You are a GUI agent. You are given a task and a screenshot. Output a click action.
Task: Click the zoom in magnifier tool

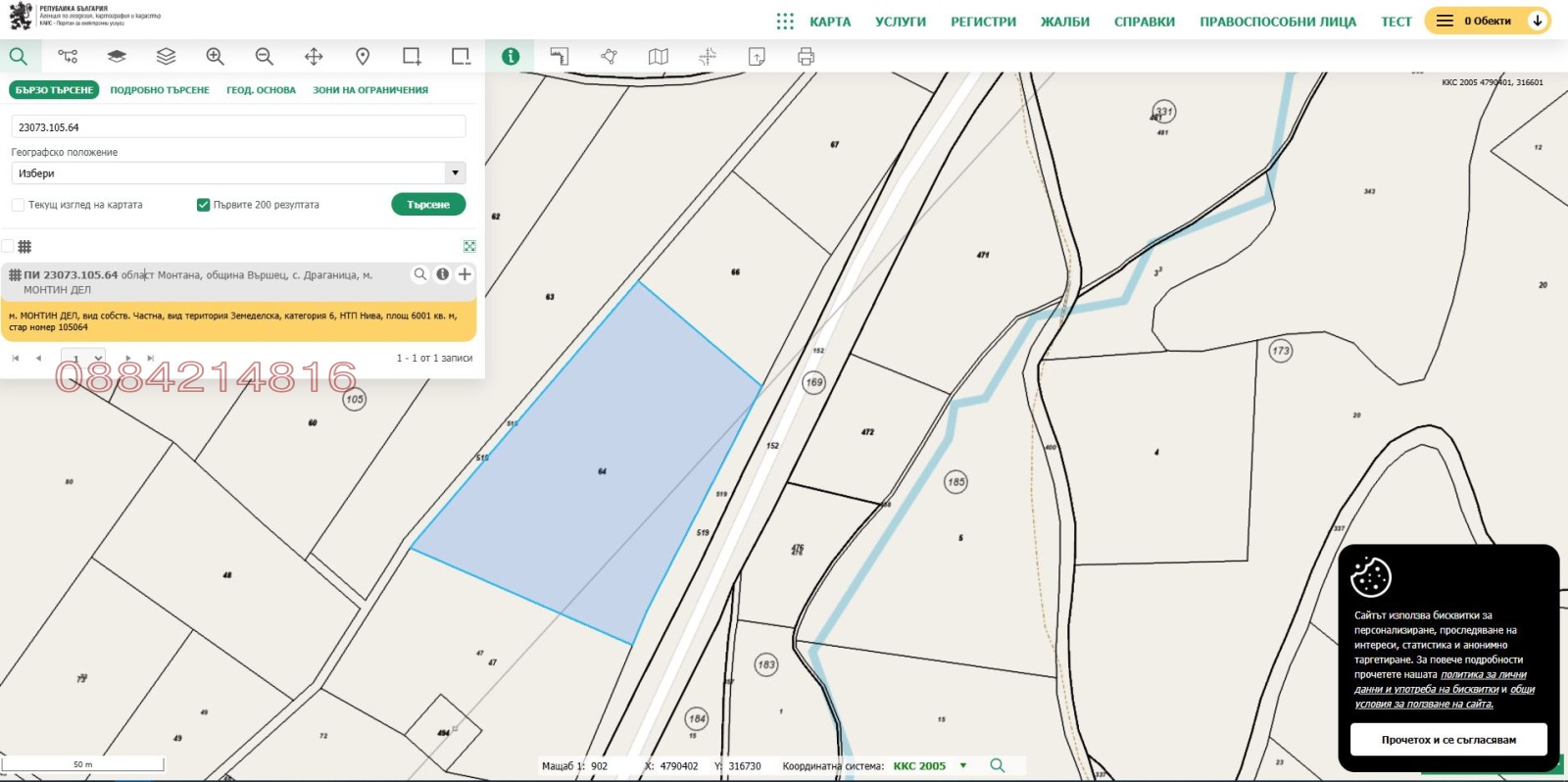[215, 57]
